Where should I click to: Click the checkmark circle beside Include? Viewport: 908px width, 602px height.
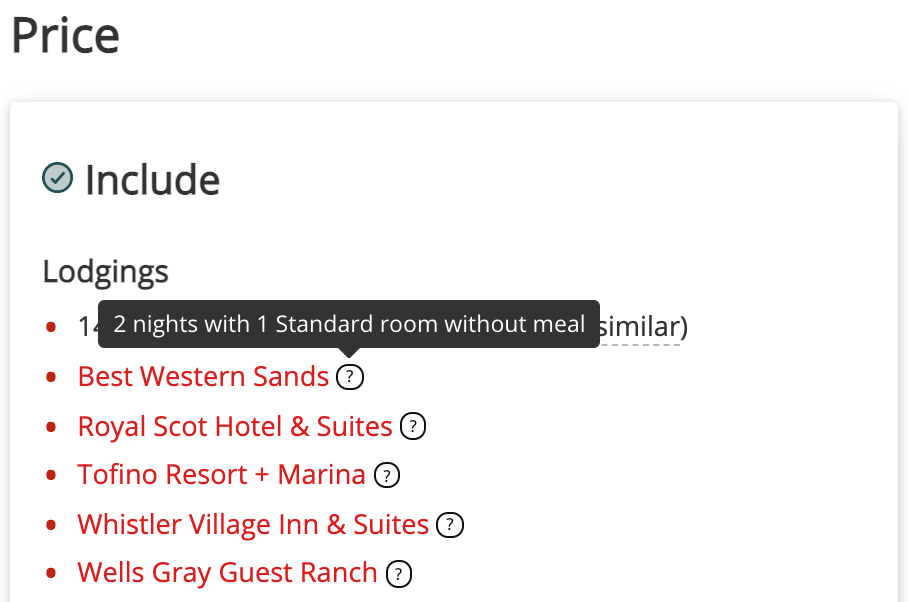[x=57, y=178]
